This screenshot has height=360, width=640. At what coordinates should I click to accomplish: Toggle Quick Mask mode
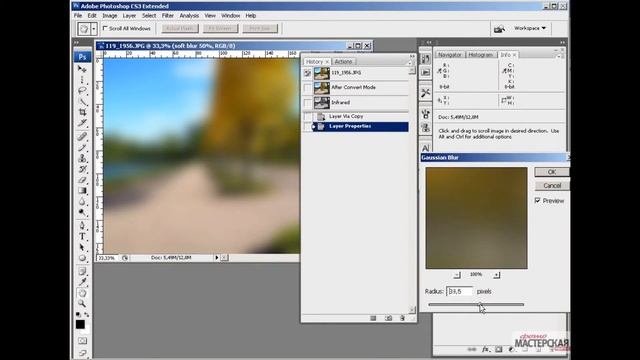coord(82,340)
